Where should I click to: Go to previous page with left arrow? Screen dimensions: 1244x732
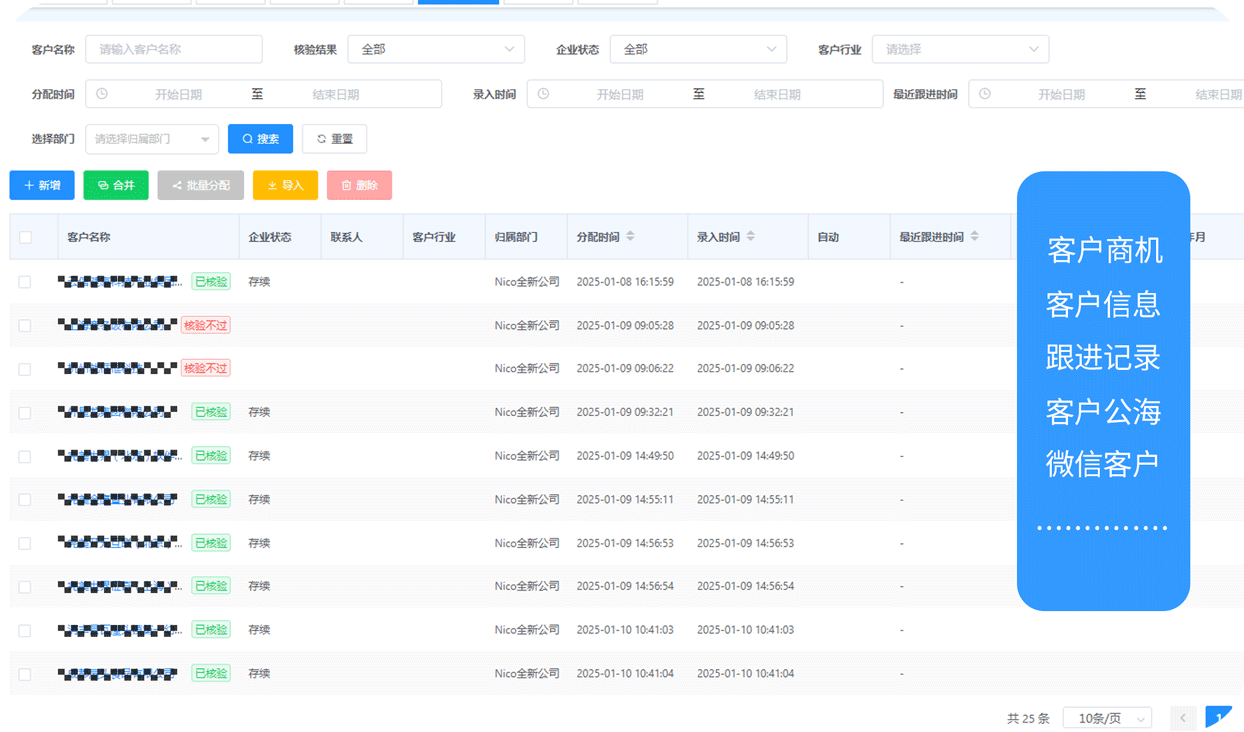pos(1183,718)
